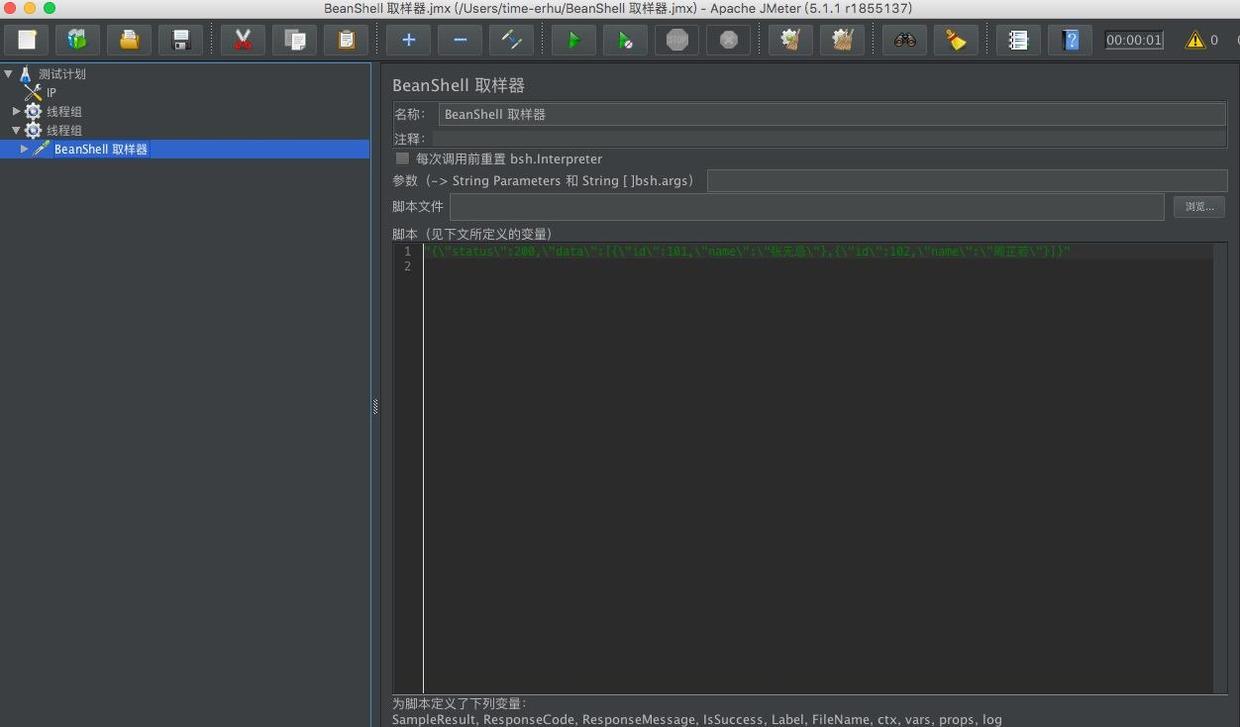The image size is (1240, 727).
Task: Click the elapsed time 00:00:01 field
Action: click(1134, 40)
